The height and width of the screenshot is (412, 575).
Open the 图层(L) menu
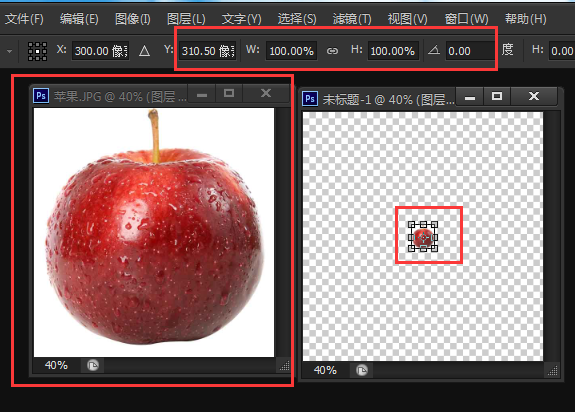pyautogui.click(x=186, y=19)
